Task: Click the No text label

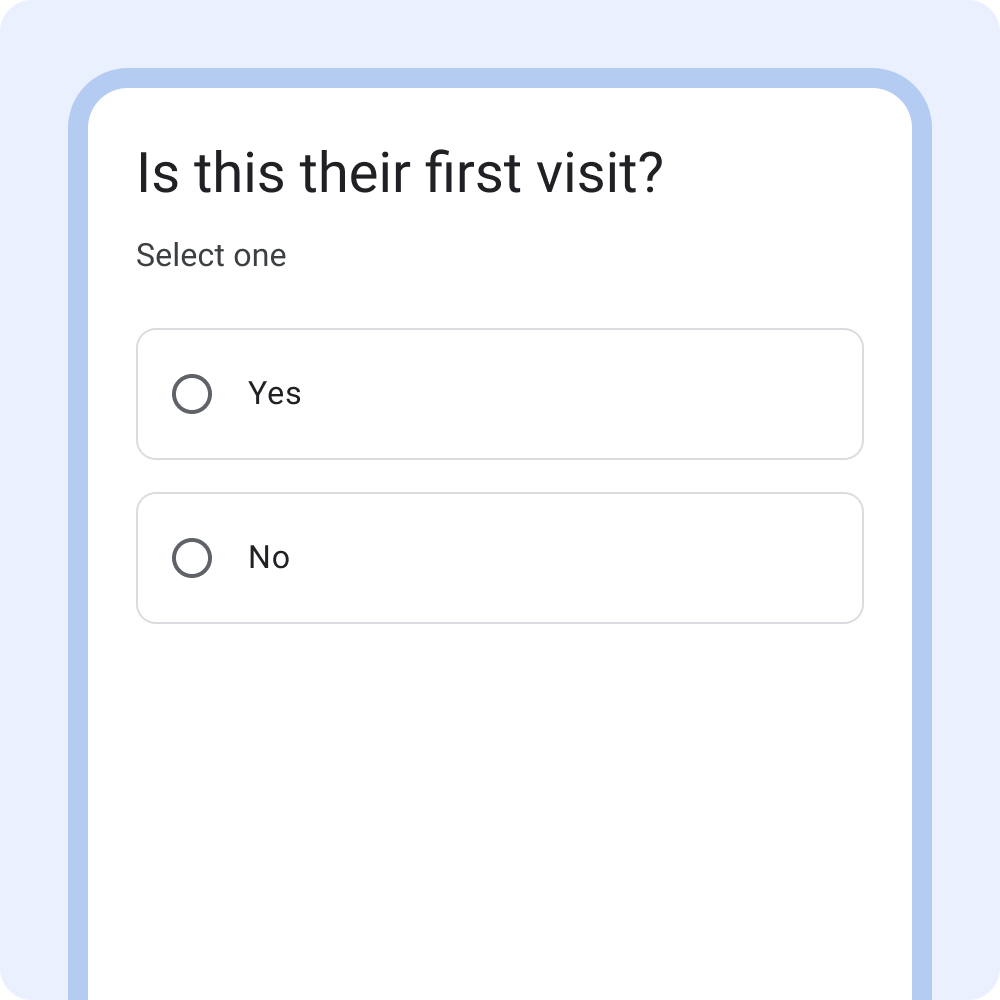Action: click(x=268, y=557)
